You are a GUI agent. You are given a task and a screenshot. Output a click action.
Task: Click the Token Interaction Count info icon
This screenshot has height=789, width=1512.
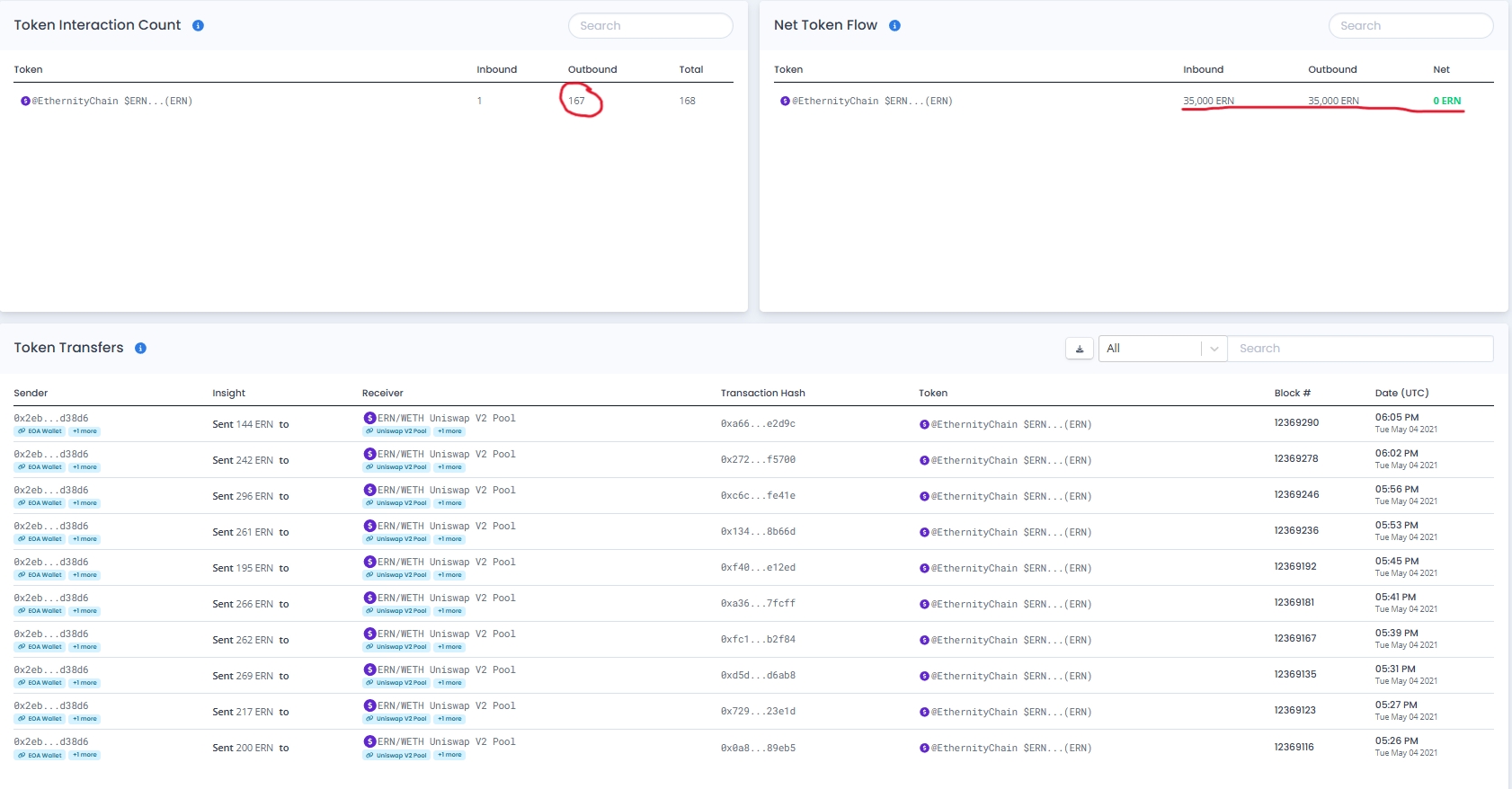[198, 25]
